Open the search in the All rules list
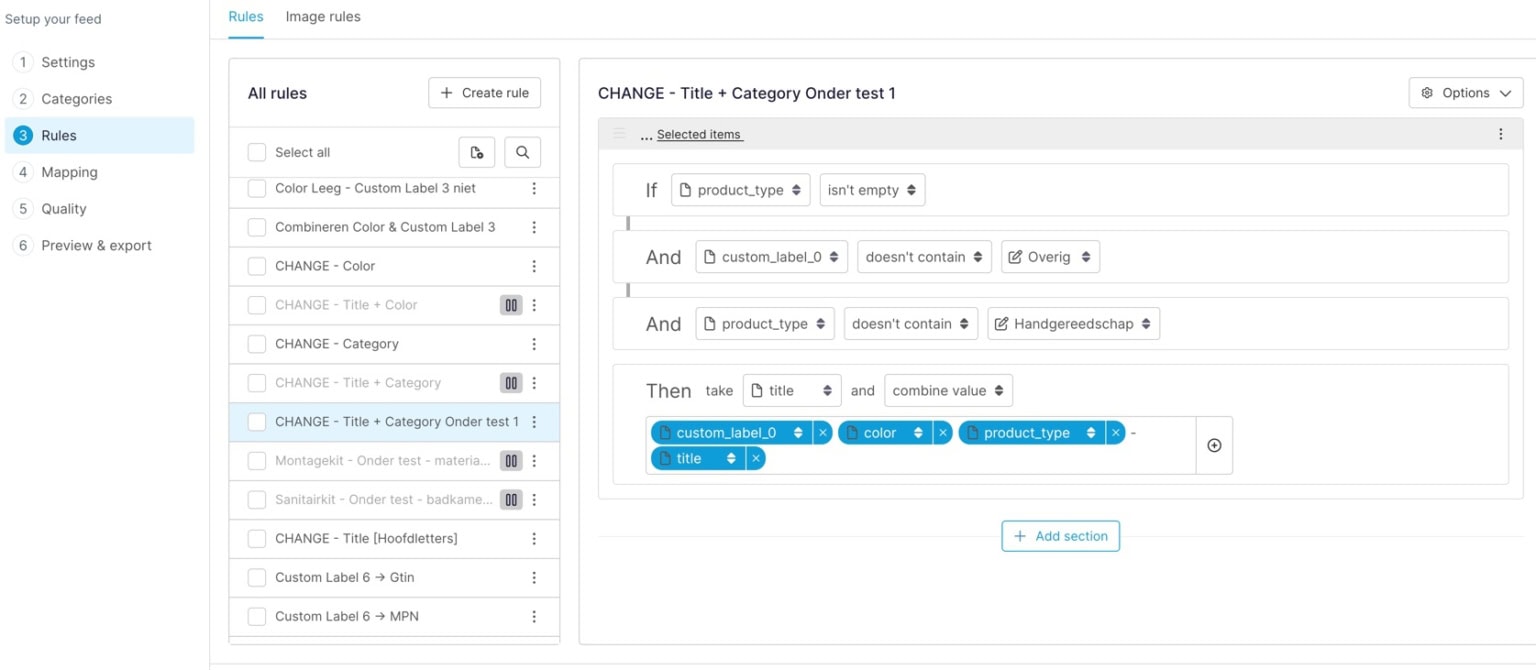1536x670 pixels. tap(520, 151)
